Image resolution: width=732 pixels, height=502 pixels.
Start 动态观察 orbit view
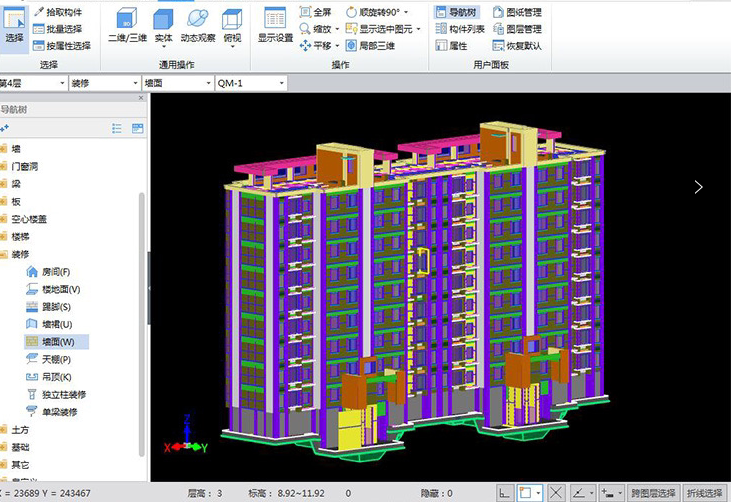pyautogui.click(x=198, y=26)
